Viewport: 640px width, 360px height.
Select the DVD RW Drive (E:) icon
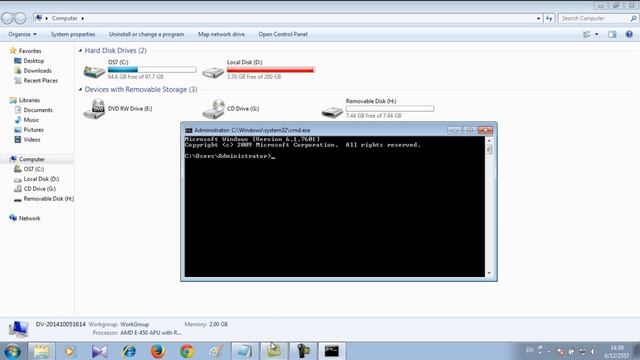pos(94,109)
